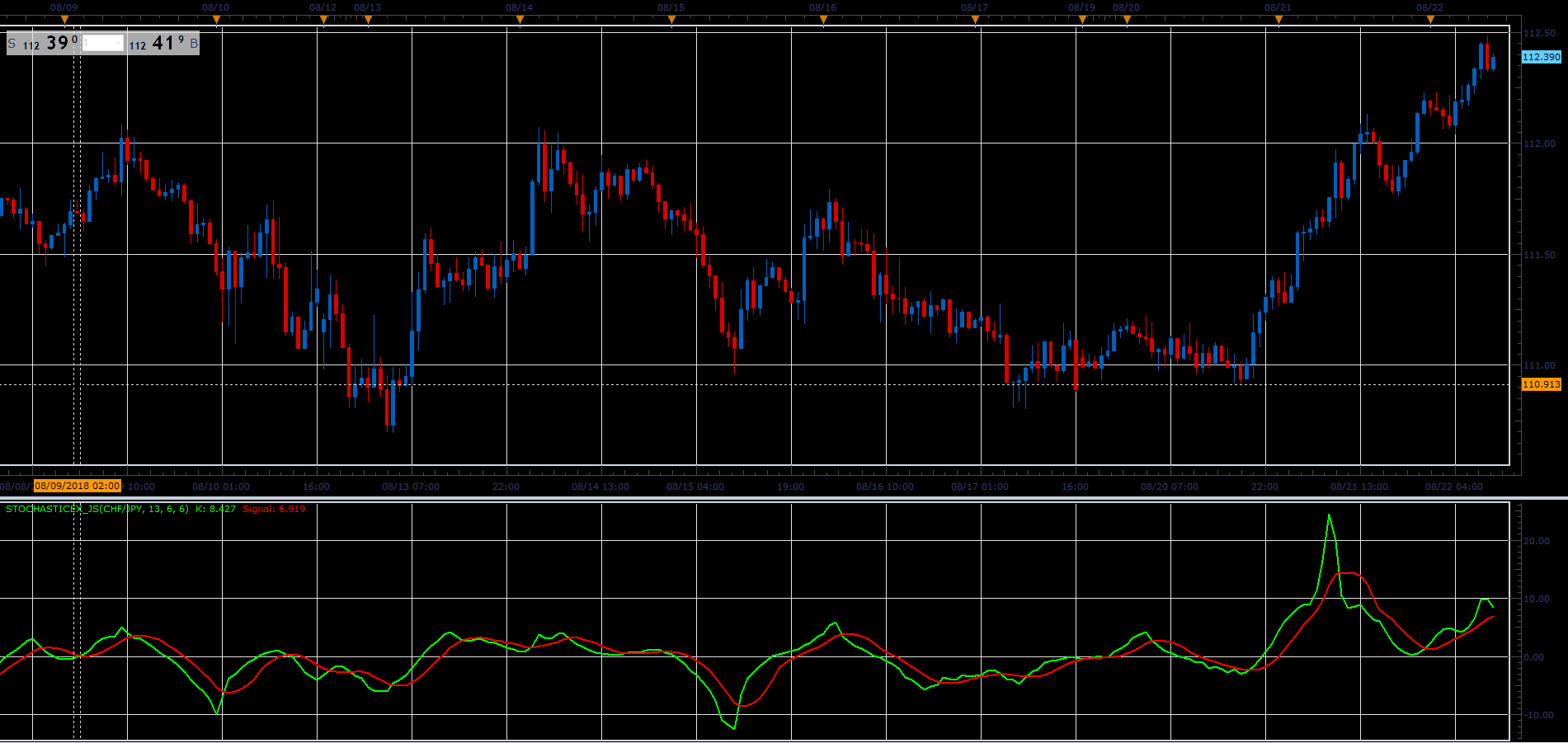Image resolution: width=1568 pixels, height=743 pixels.
Task: Select the 08/21 day marker triangle
Action: pos(1278,20)
